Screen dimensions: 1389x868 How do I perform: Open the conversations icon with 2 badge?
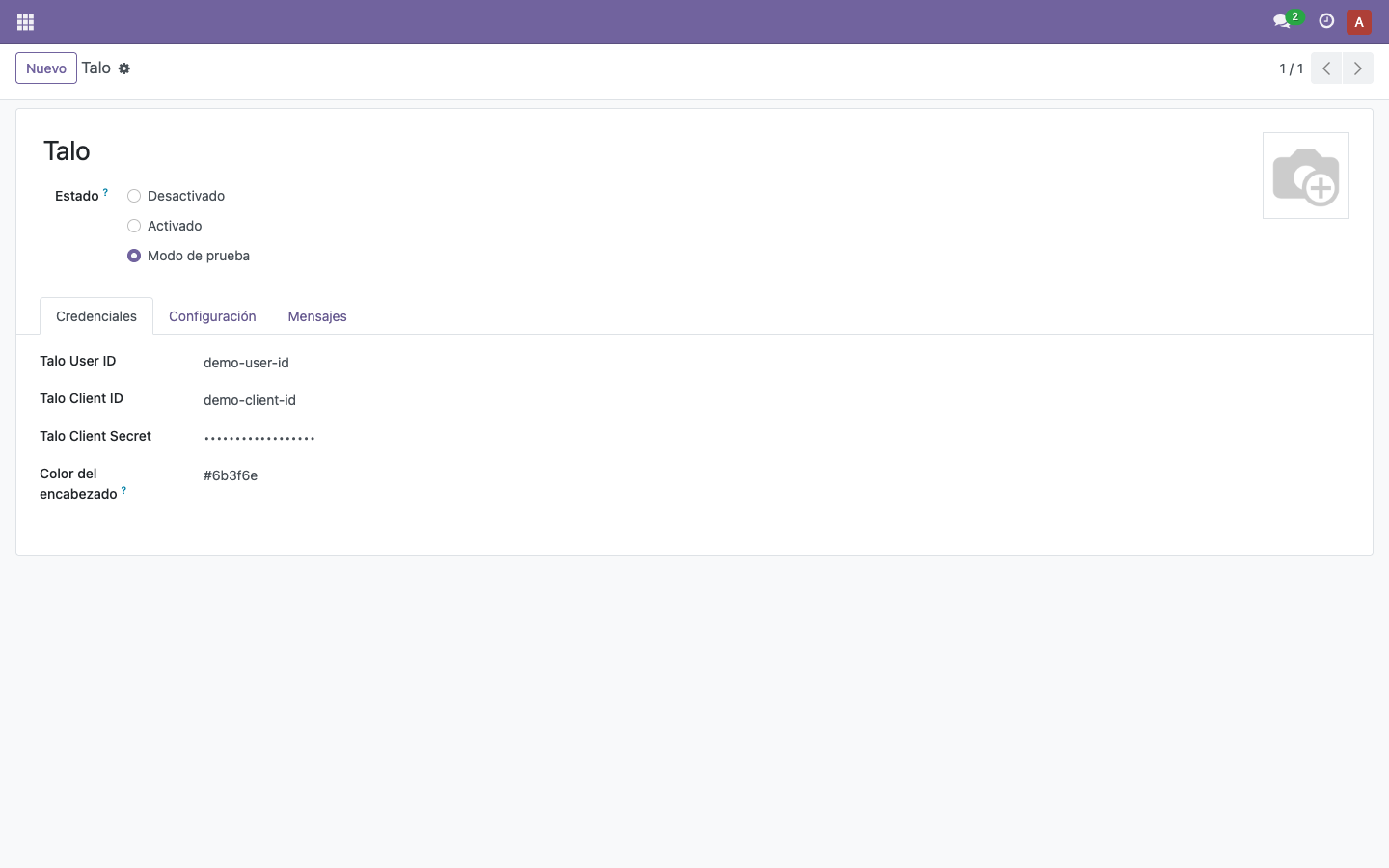[1287, 20]
